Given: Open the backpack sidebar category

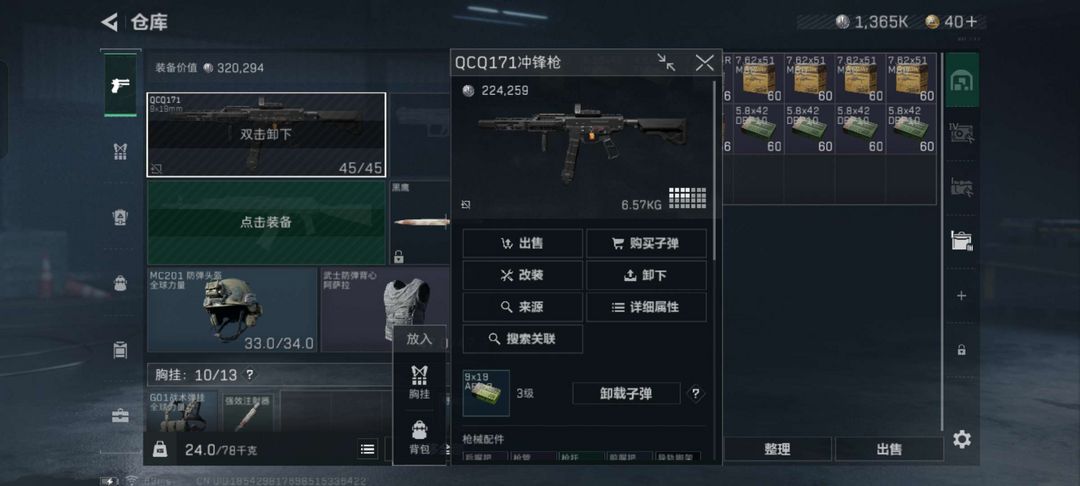Looking at the screenshot, I should pos(121,283).
